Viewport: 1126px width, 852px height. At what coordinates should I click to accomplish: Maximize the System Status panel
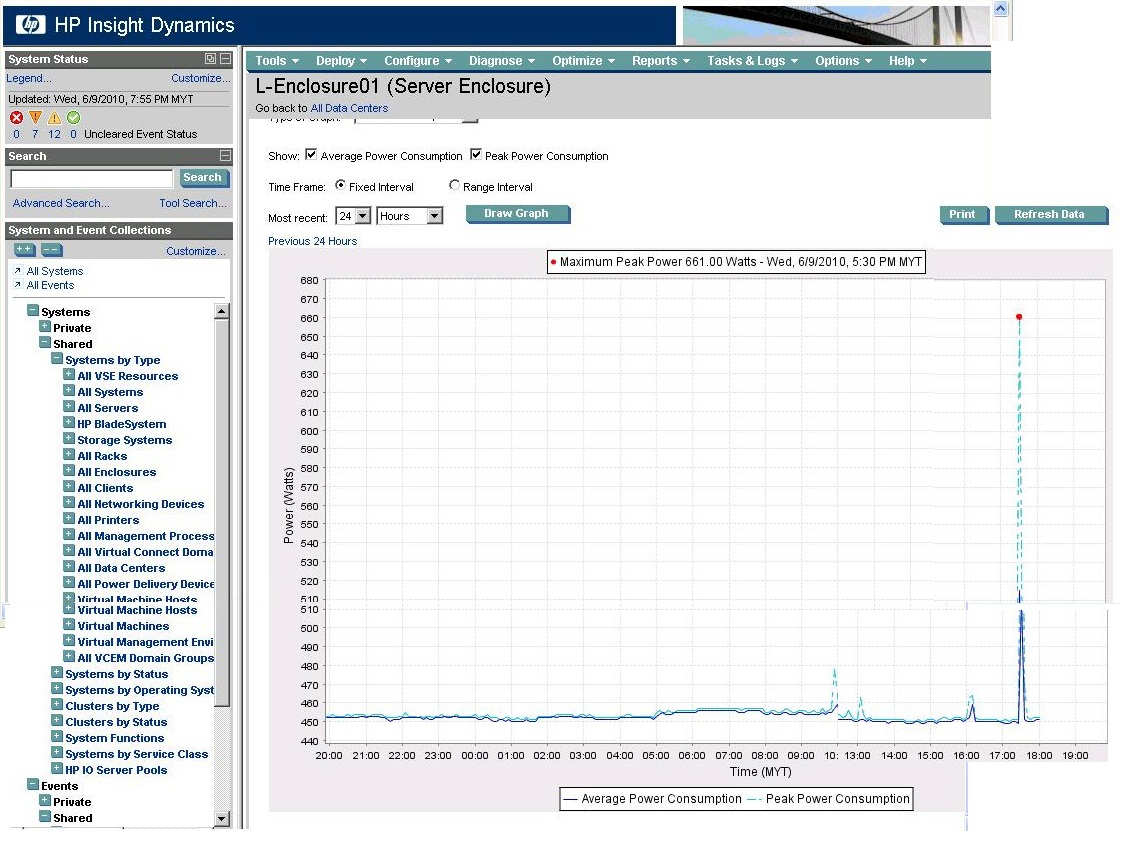210,59
